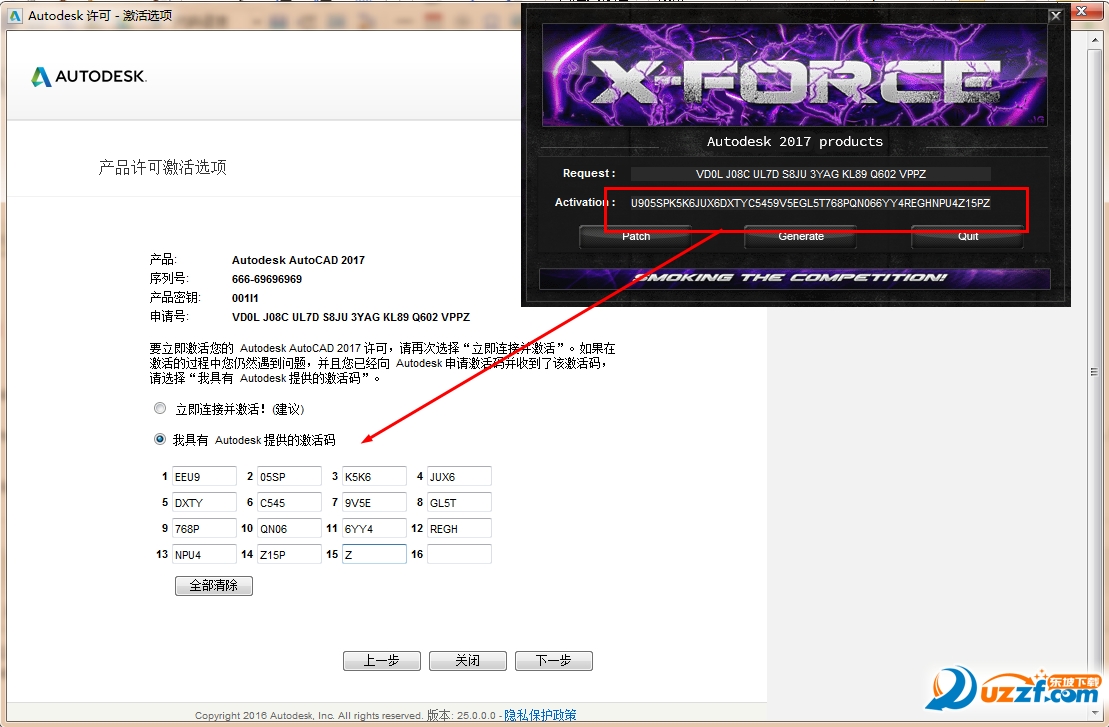Click activation code field 8 containing GL5T
Viewport: 1109px width, 727px height.
(458, 503)
